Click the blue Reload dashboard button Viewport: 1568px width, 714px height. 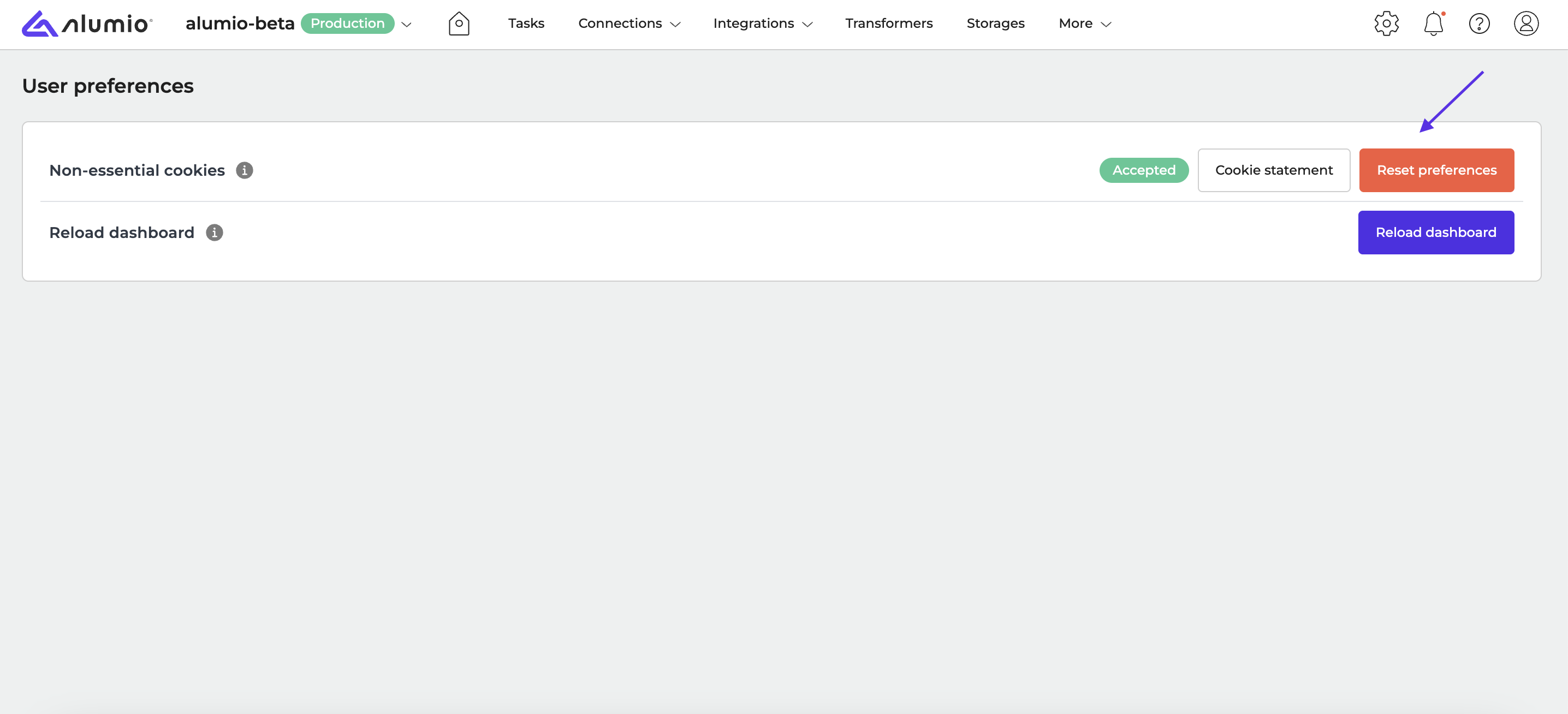1436,233
